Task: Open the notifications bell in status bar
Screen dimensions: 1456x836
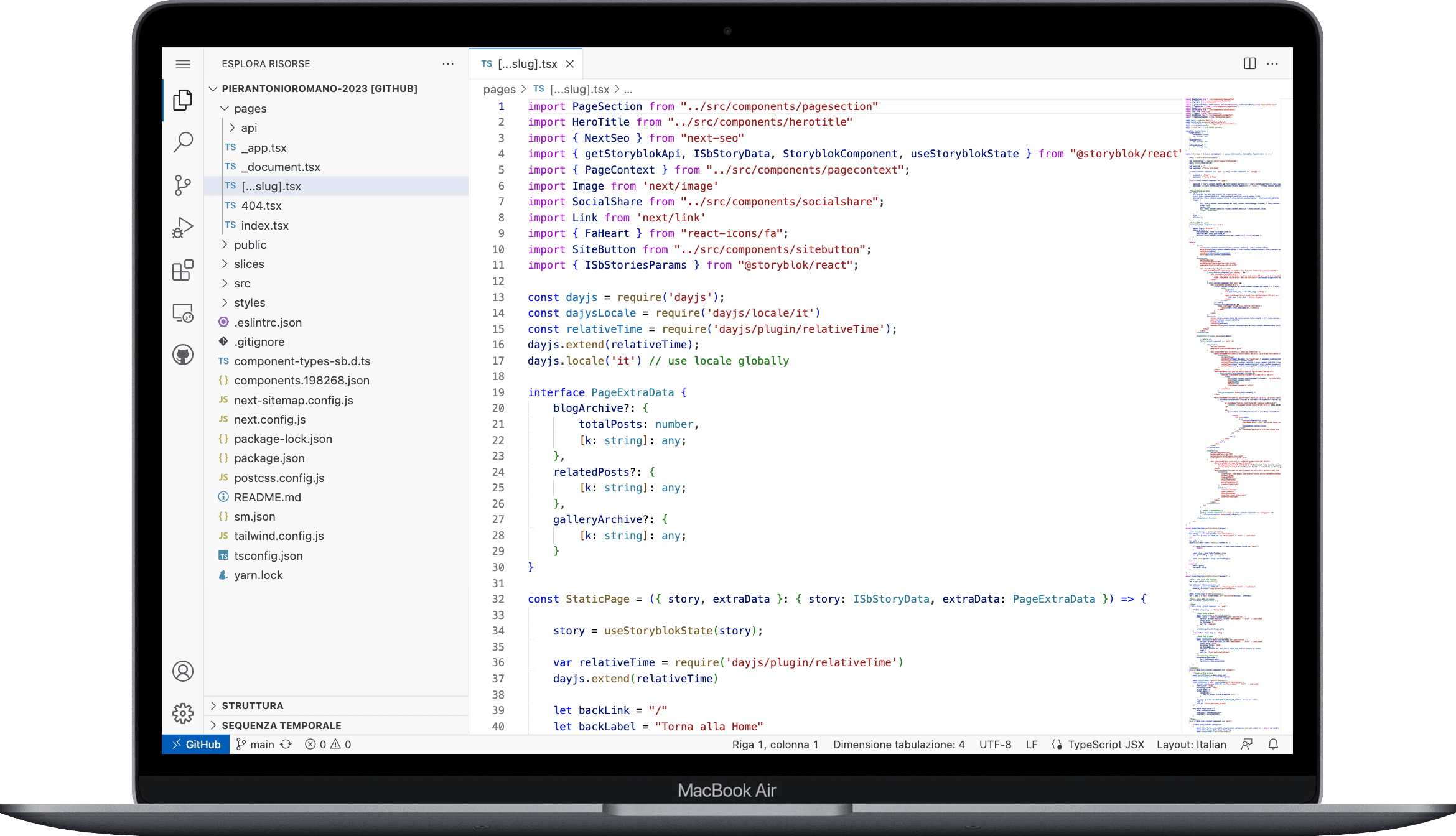Action: 1273,745
